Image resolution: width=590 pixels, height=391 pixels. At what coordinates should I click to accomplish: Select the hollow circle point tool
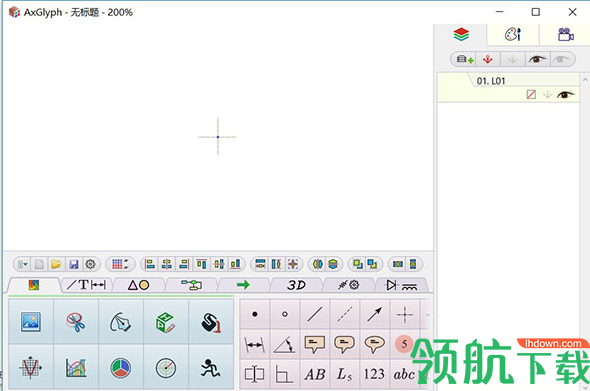click(x=284, y=314)
